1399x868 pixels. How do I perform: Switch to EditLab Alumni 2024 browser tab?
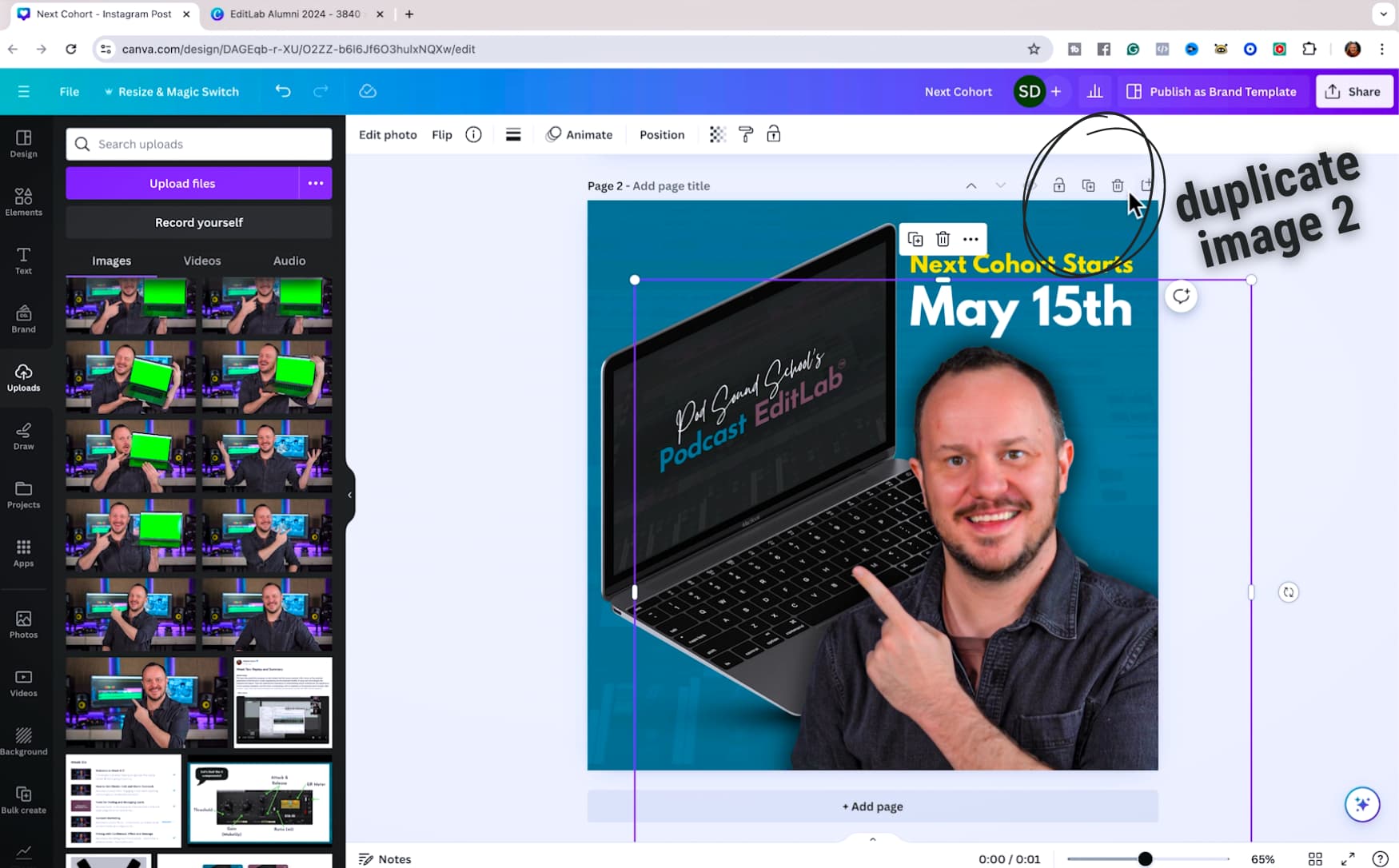pyautogui.click(x=294, y=14)
